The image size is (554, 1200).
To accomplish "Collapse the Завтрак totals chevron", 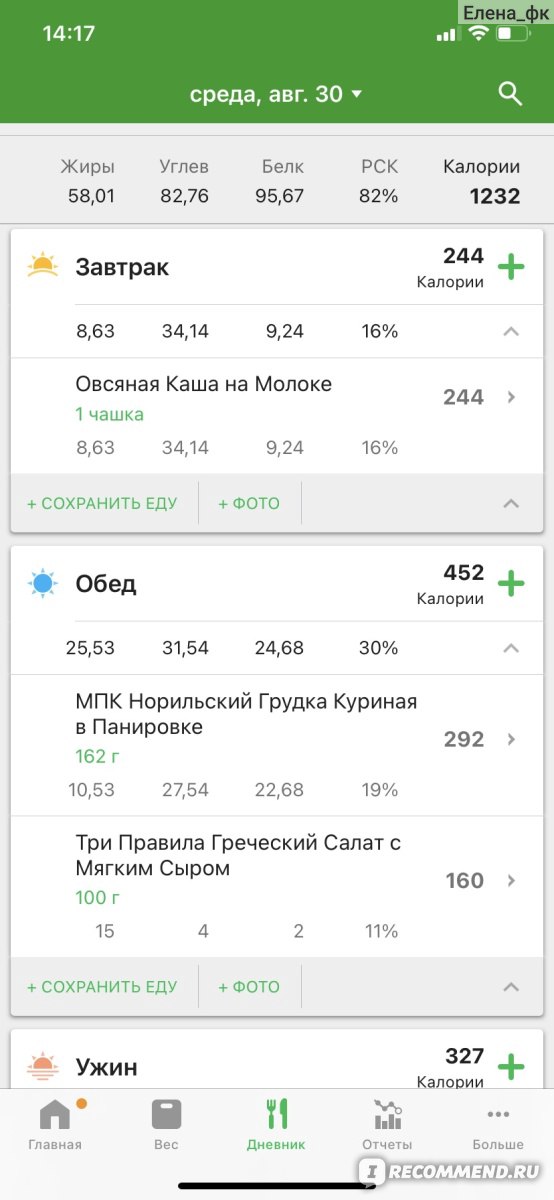I will (511, 331).
